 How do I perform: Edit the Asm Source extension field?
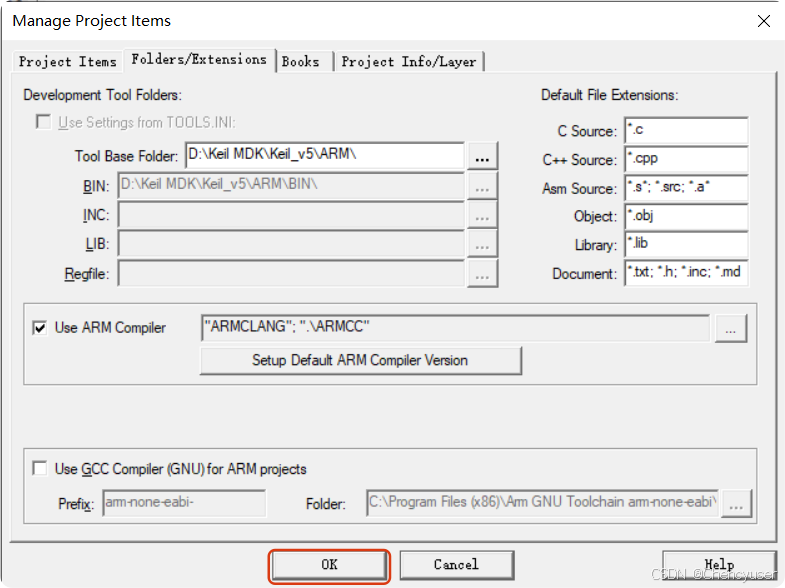pyautogui.click(x=686, y=188)
